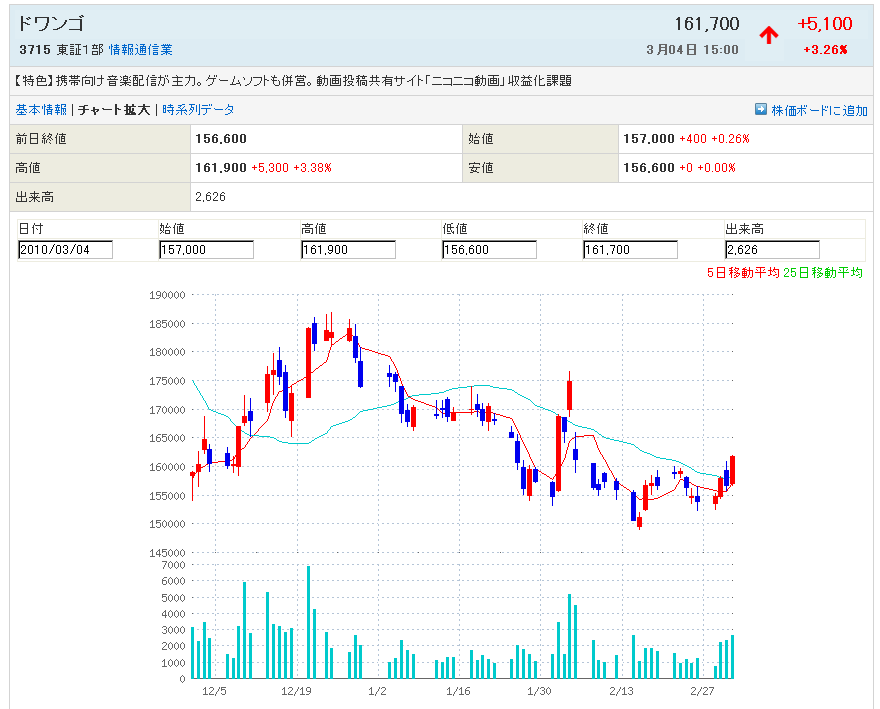
Task: Click the tall red candlestick reaching 176000 after 1/30
Action: pos(570,395)
